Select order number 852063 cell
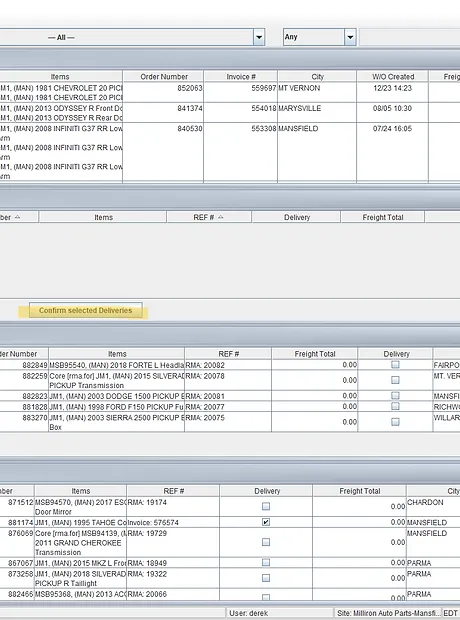 click(163, 93)
